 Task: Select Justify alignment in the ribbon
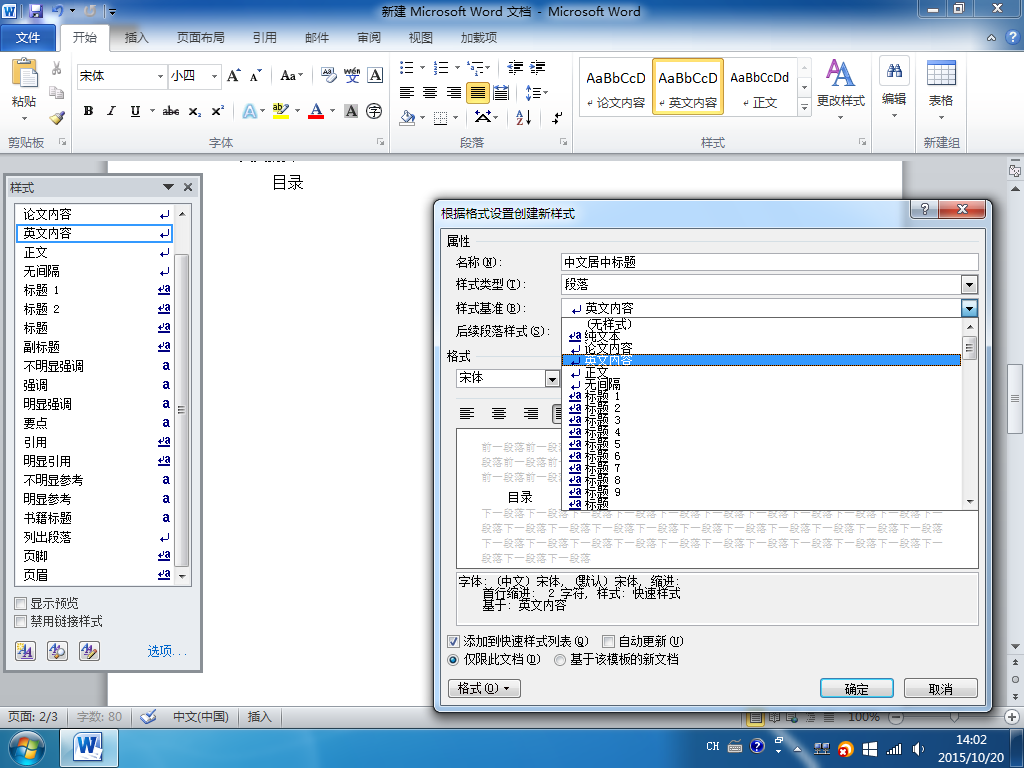[x=478, y=93]
